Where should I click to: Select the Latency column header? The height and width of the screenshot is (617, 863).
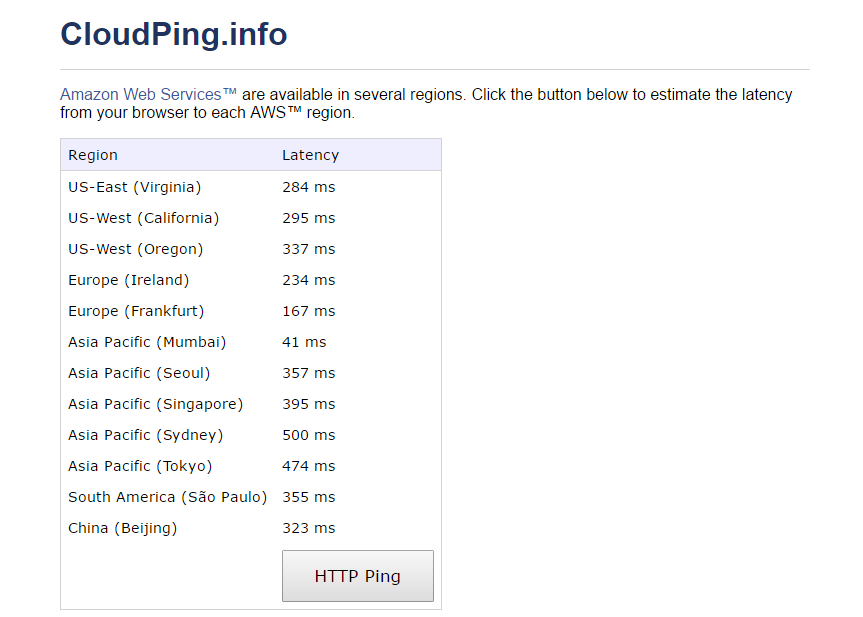pyautogui.click(x=310, y=155)
